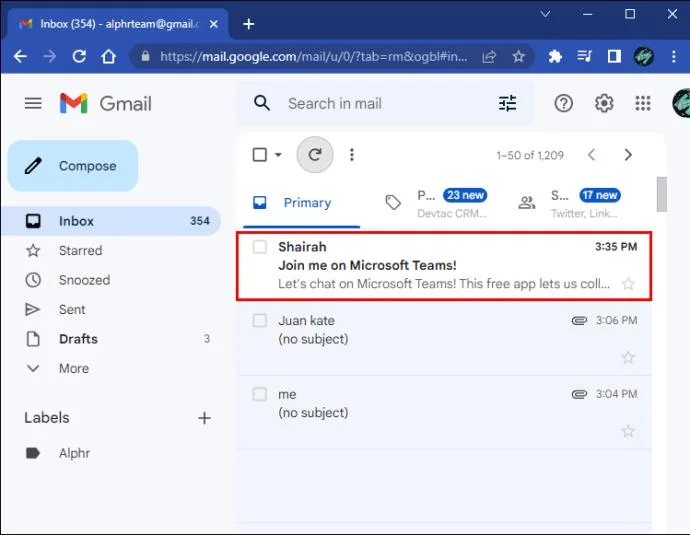Open the More options three-dot menu in mail toolbar
690x535 pixels.
(x=352, y=154)
